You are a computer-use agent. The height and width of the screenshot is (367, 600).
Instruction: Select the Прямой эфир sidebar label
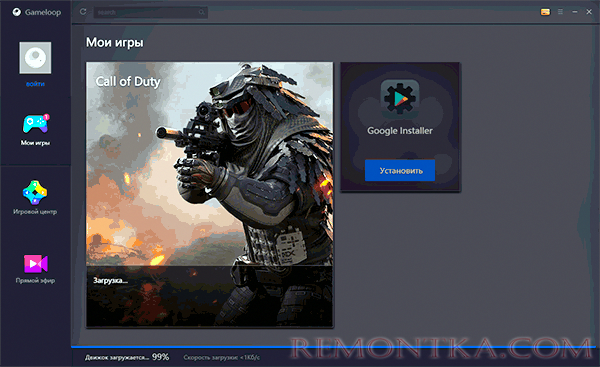tap(35, 281)
